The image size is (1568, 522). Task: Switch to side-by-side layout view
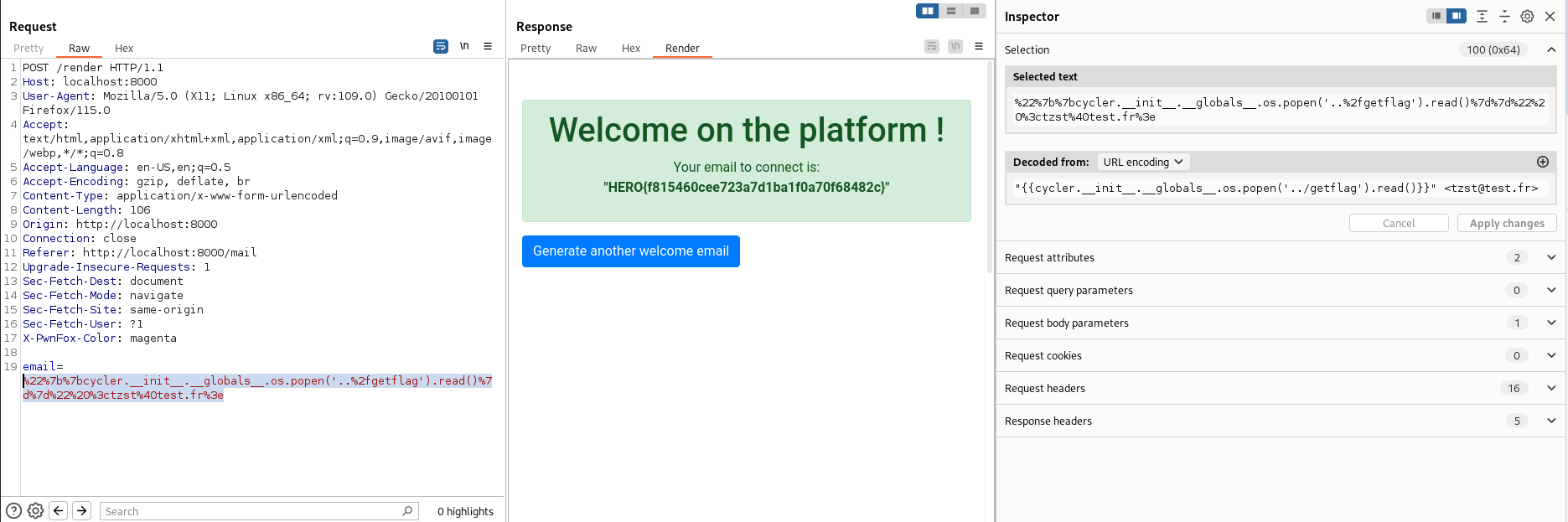[928, 11]
